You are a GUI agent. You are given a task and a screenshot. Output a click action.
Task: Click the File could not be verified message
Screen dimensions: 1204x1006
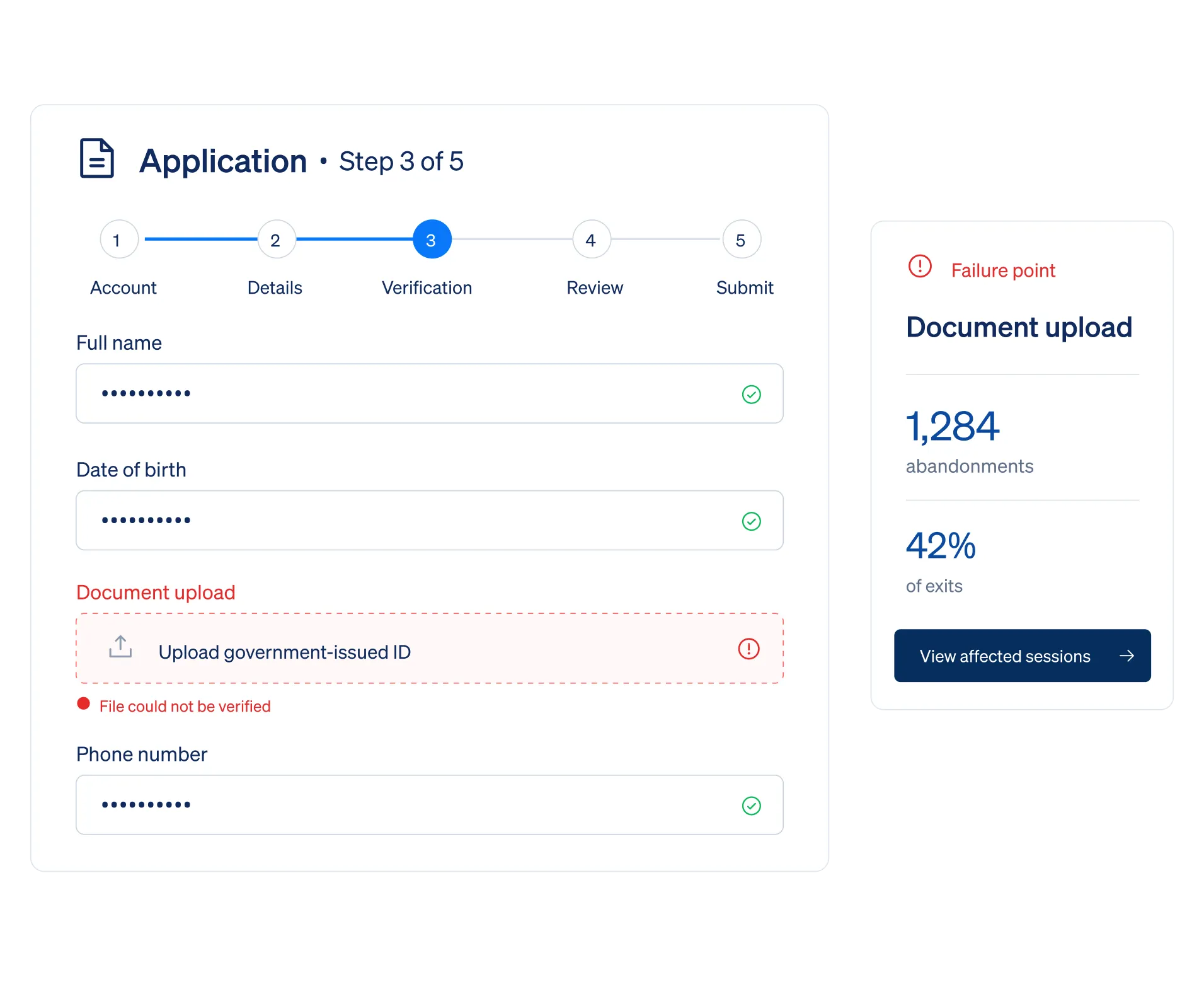(x=185, y=707)
